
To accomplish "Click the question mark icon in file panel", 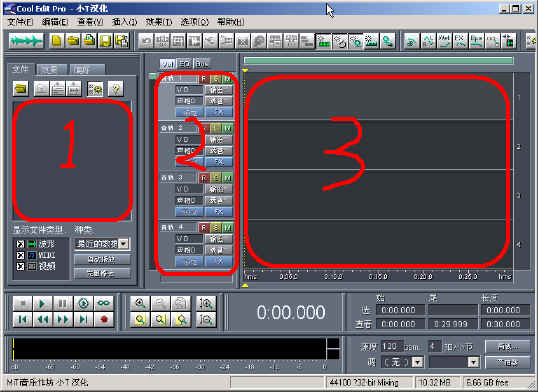I will click(116, 89).
